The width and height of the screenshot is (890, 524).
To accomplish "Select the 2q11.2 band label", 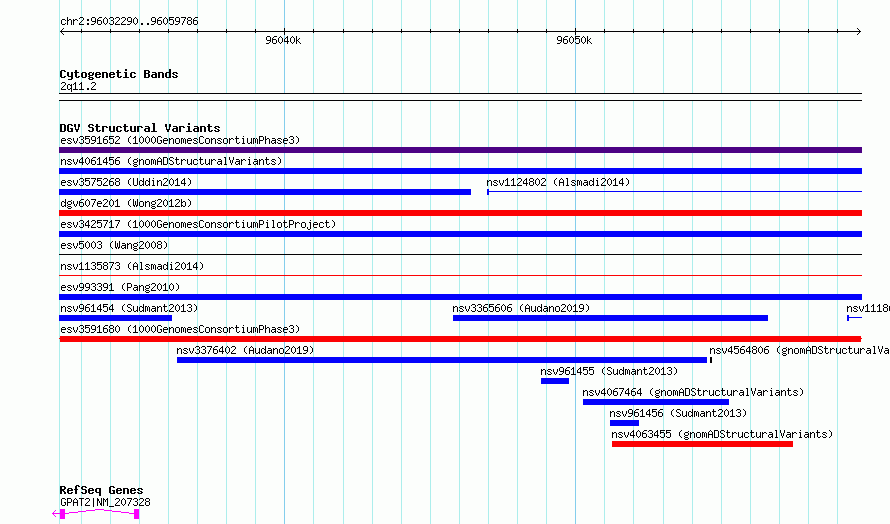I will 78,86.
